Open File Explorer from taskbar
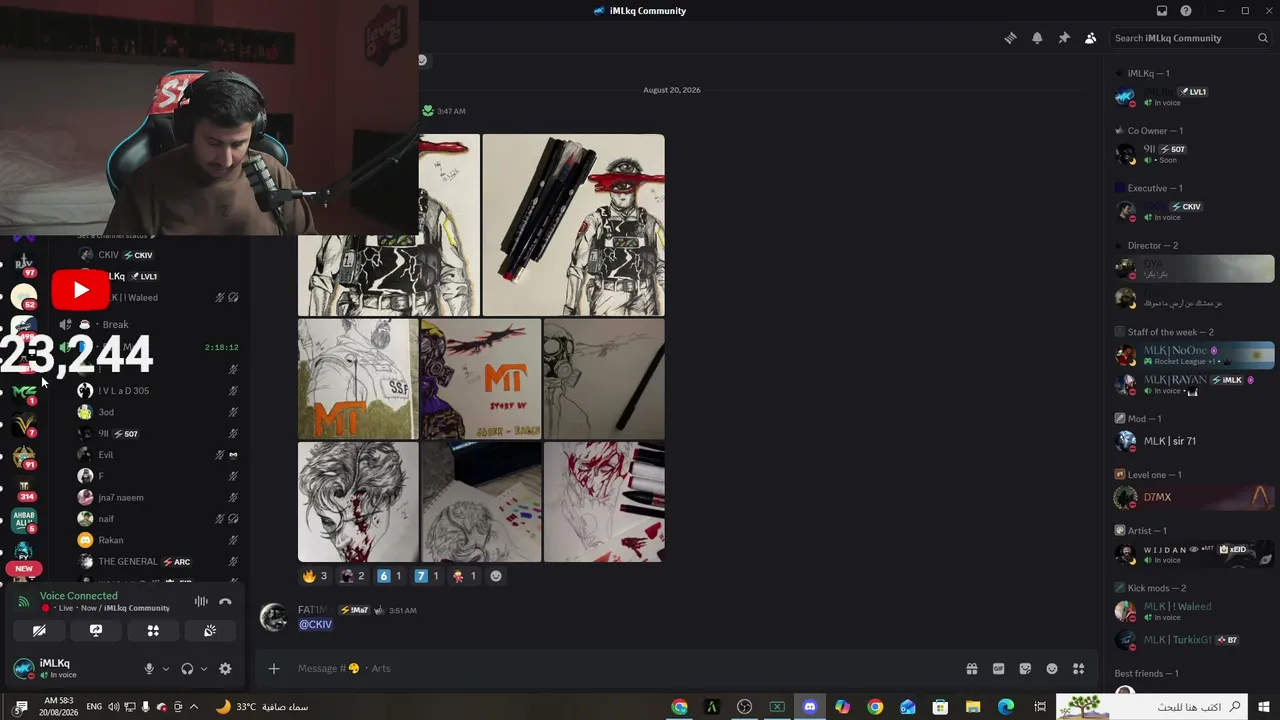 973,707
